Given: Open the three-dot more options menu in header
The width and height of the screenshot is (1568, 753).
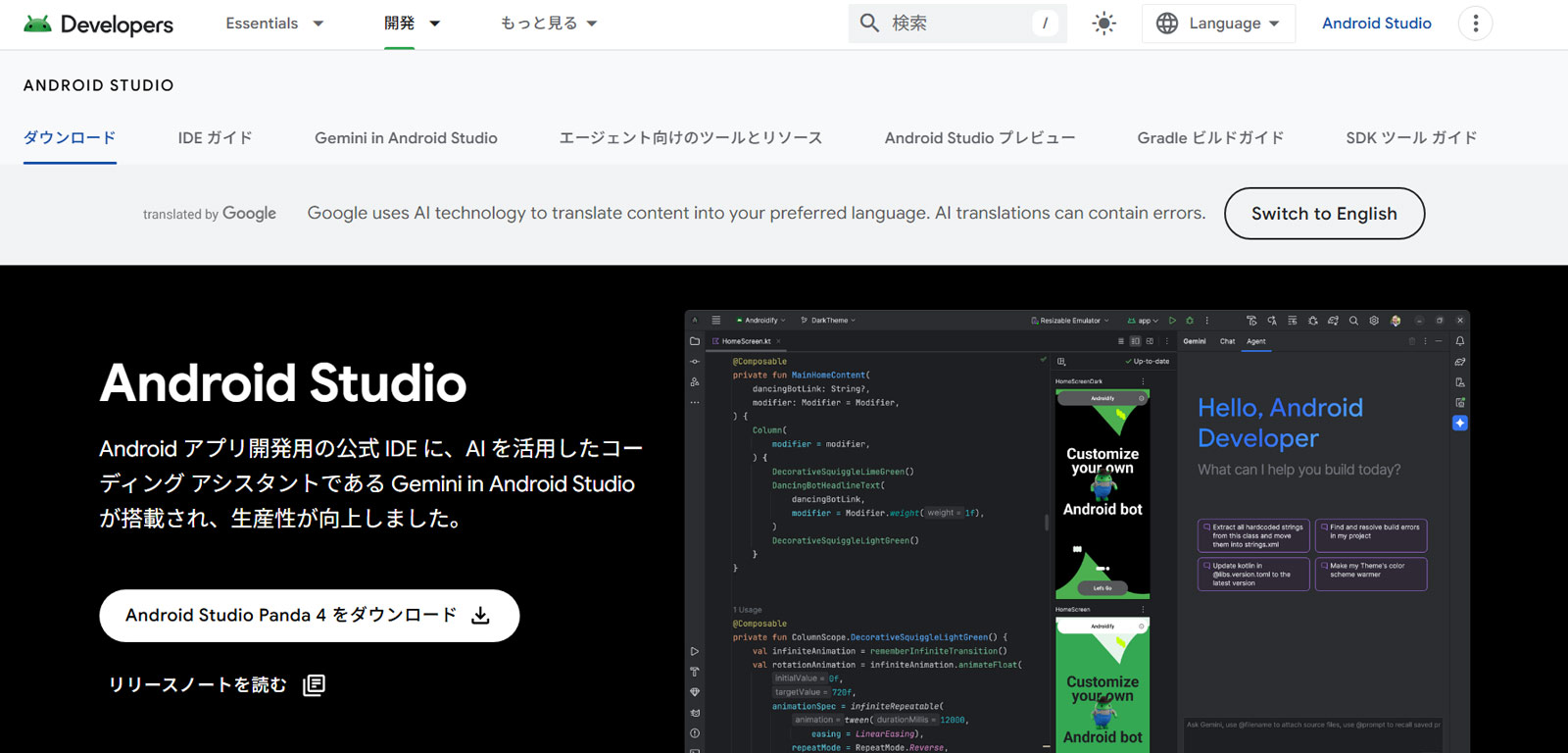Looking at the screenshot, I should pyautogui.click(x=1476, y=24).
